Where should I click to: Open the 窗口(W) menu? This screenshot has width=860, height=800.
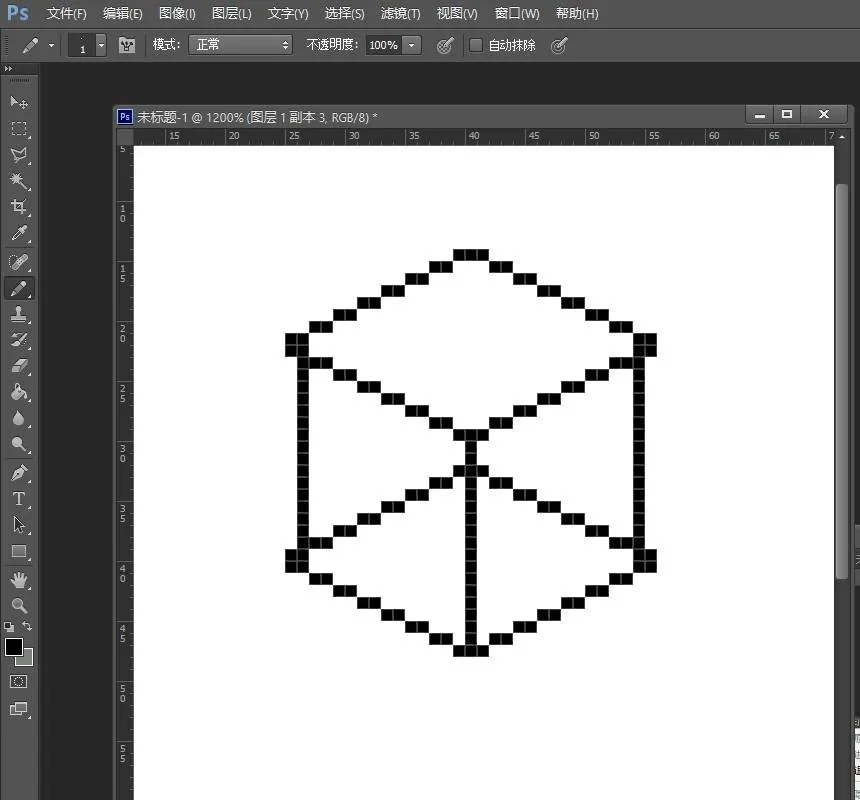(x=517, y=14)
